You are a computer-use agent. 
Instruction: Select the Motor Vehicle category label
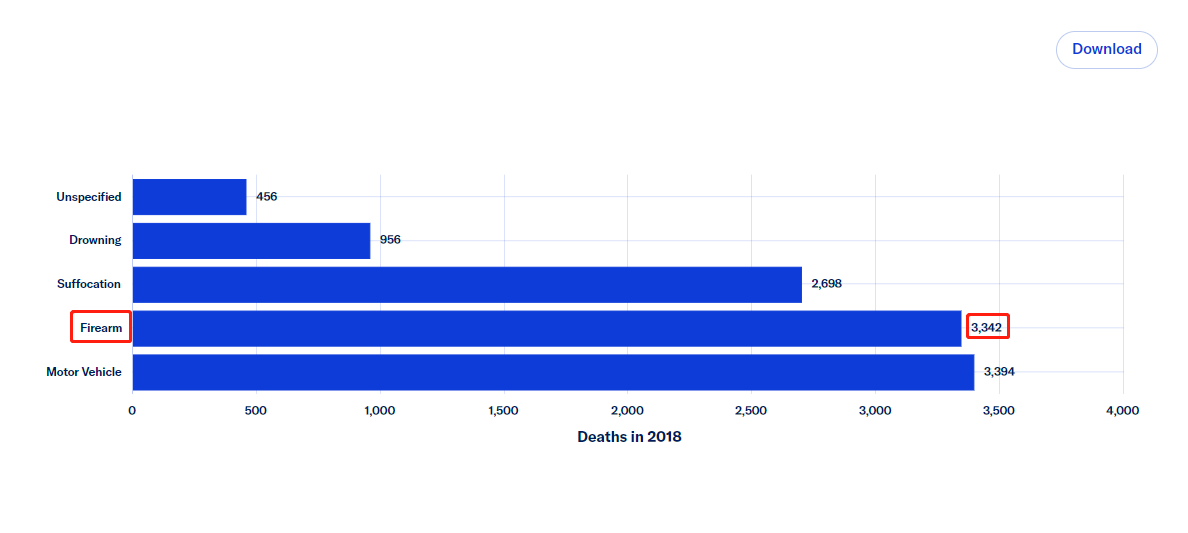point(84,372)
